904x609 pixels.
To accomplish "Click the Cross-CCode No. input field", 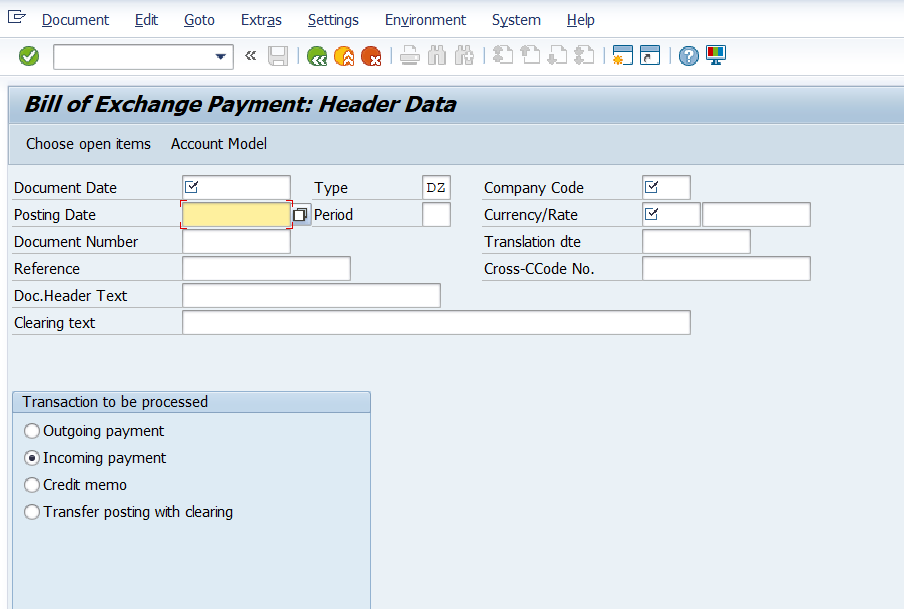I will (726, 269).
